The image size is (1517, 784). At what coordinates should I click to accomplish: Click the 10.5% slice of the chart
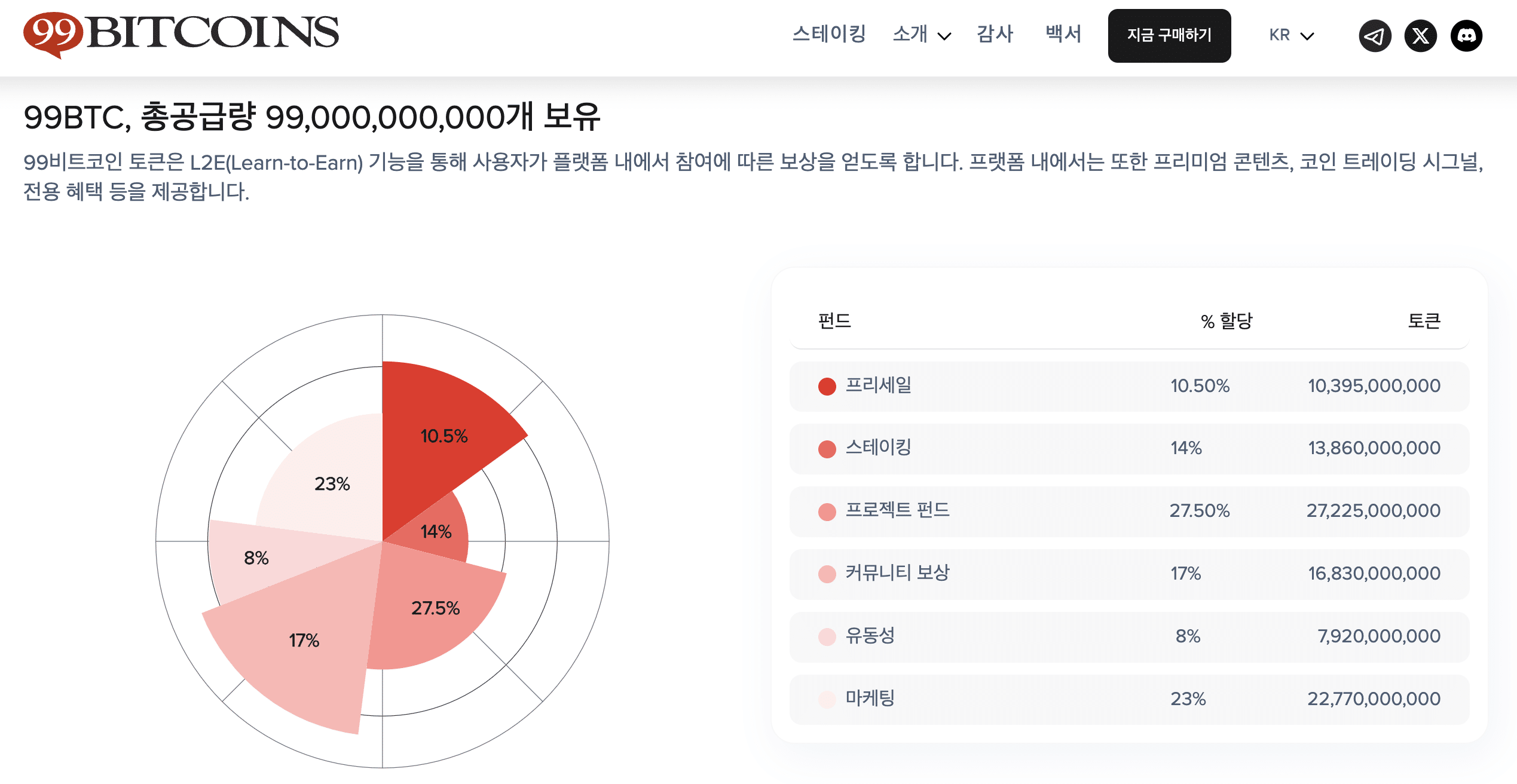tap(444, 436)
